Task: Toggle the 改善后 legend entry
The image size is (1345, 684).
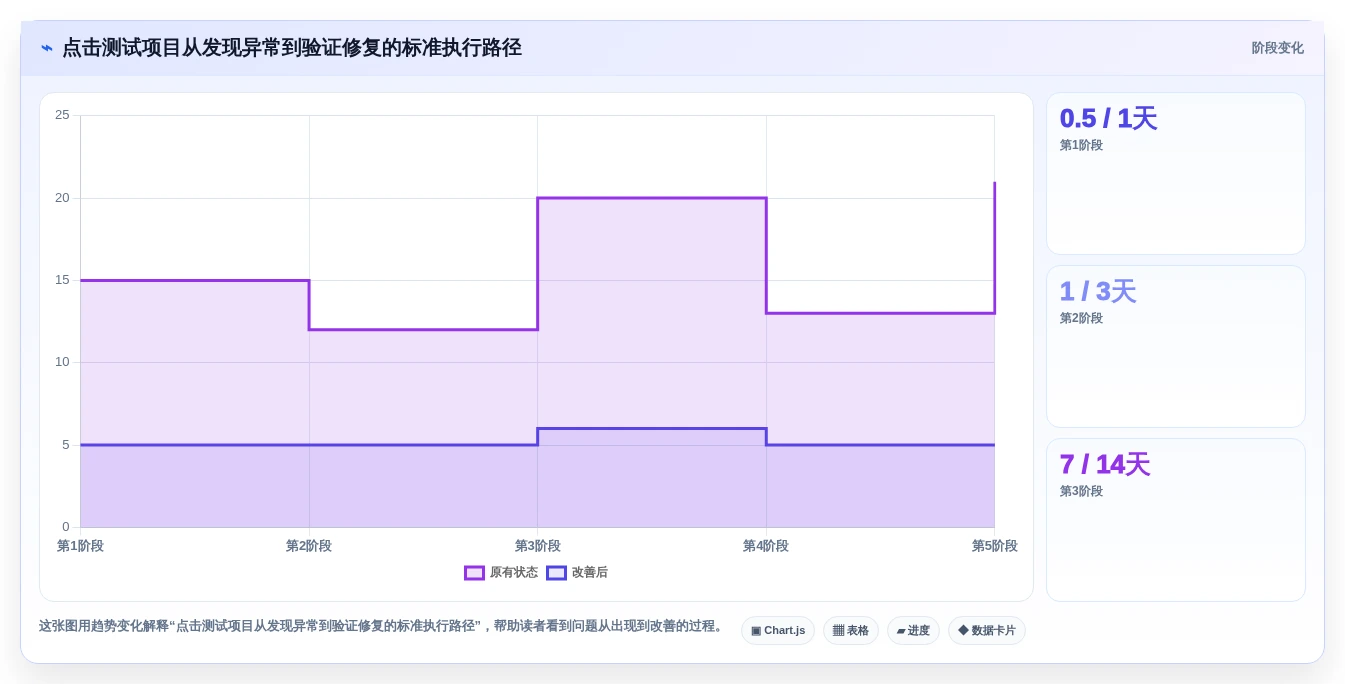Action: [x=577, y=573]
